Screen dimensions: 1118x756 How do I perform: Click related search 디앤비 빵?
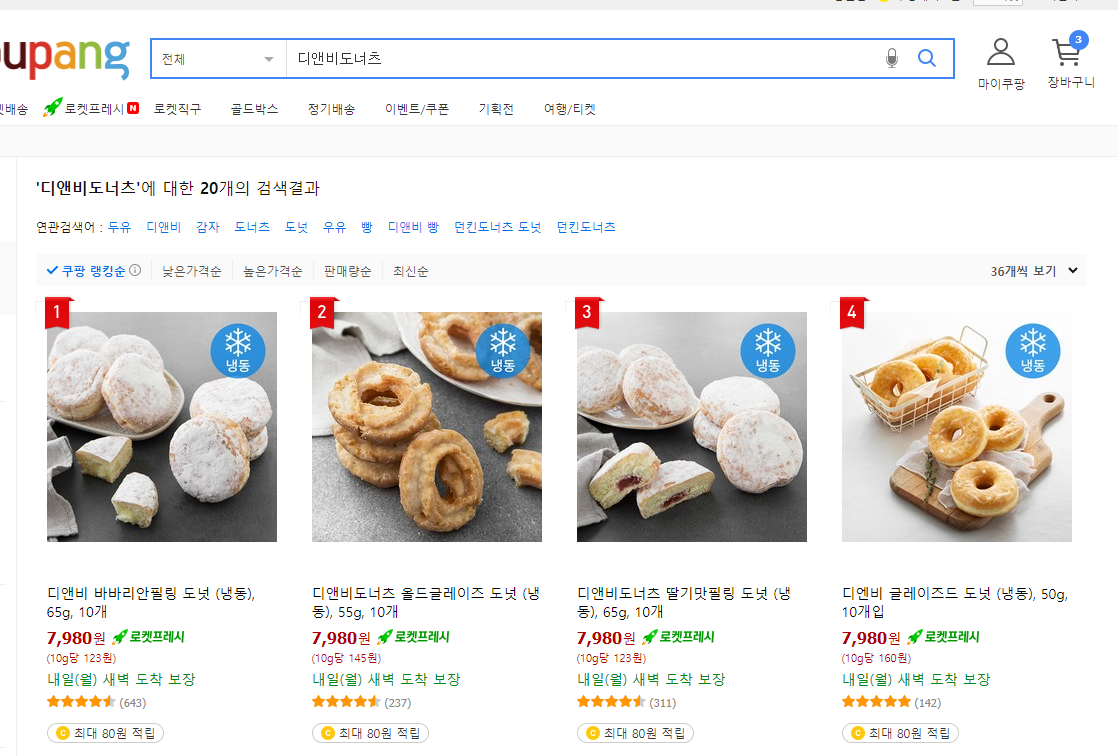tap(414, 227)
